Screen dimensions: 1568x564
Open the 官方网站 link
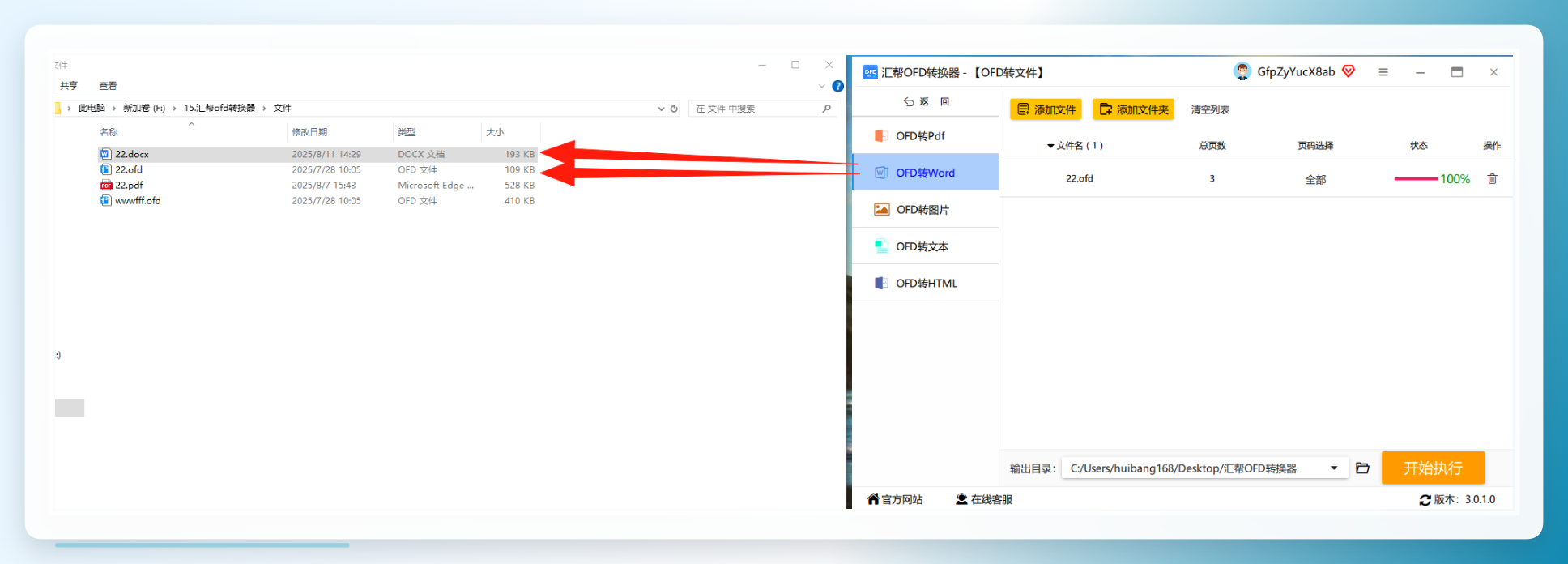click(894, 499)
